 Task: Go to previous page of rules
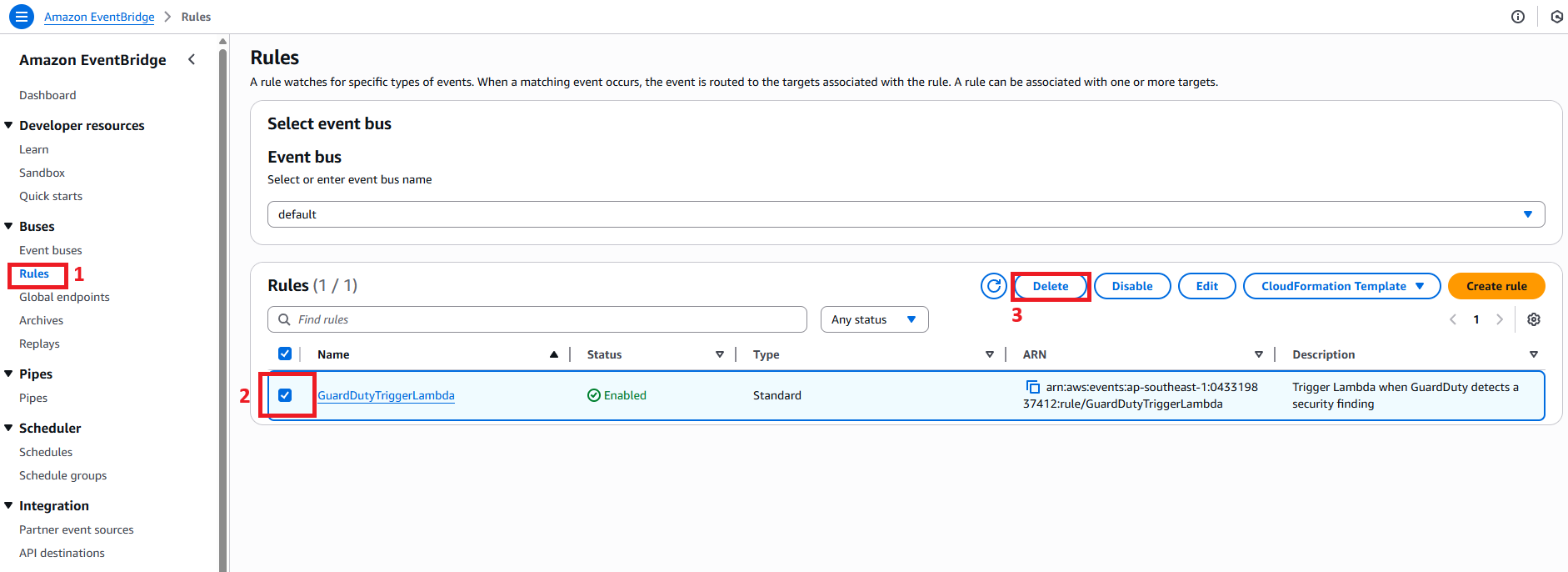(x=1453, y=319)
